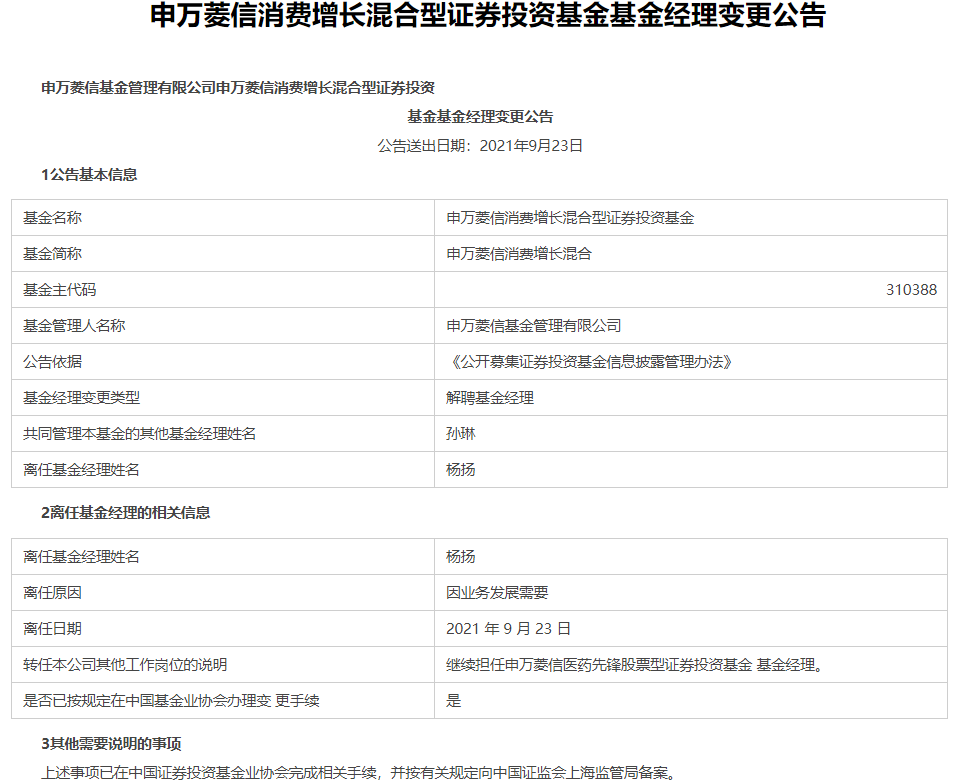Click the main title 申万菱信消费增长混合型证券投资基金基金经理变更公告
The width and height of the screenshot is (961, 783).
[487, 15]
